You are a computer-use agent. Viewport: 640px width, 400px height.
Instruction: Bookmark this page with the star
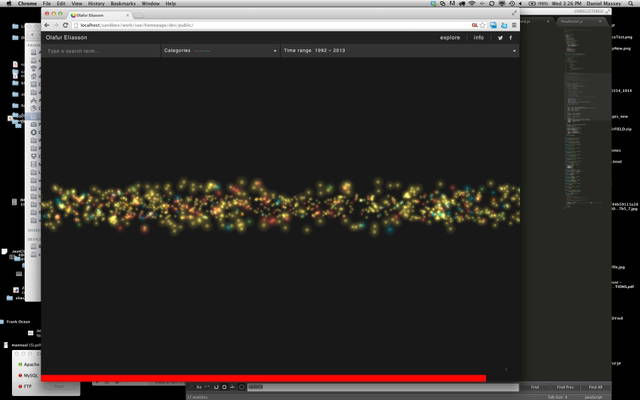[x=483, y=25]
